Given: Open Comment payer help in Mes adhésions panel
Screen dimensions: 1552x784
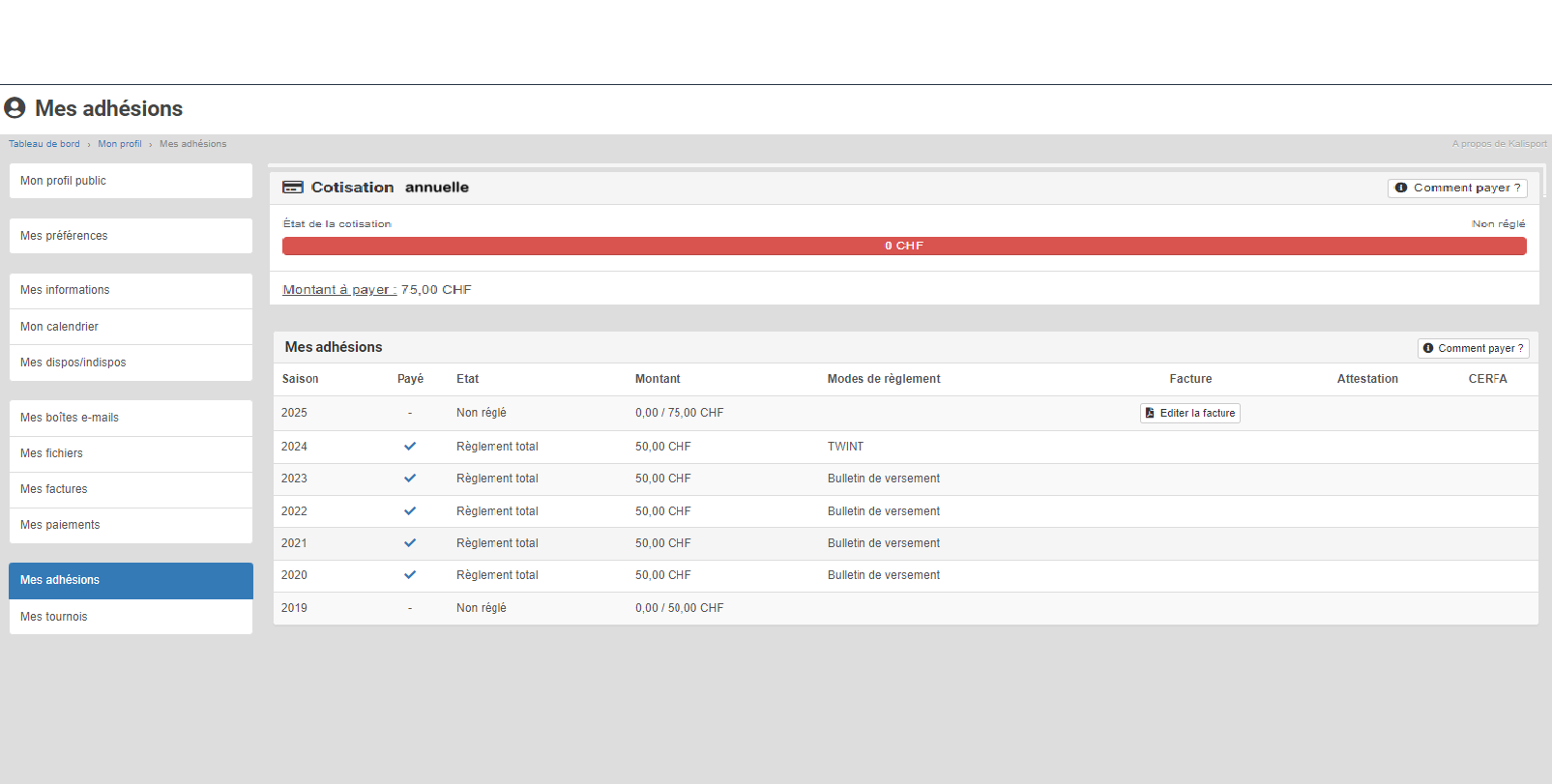Looking at the screenshot, I should pos(1473,348).
